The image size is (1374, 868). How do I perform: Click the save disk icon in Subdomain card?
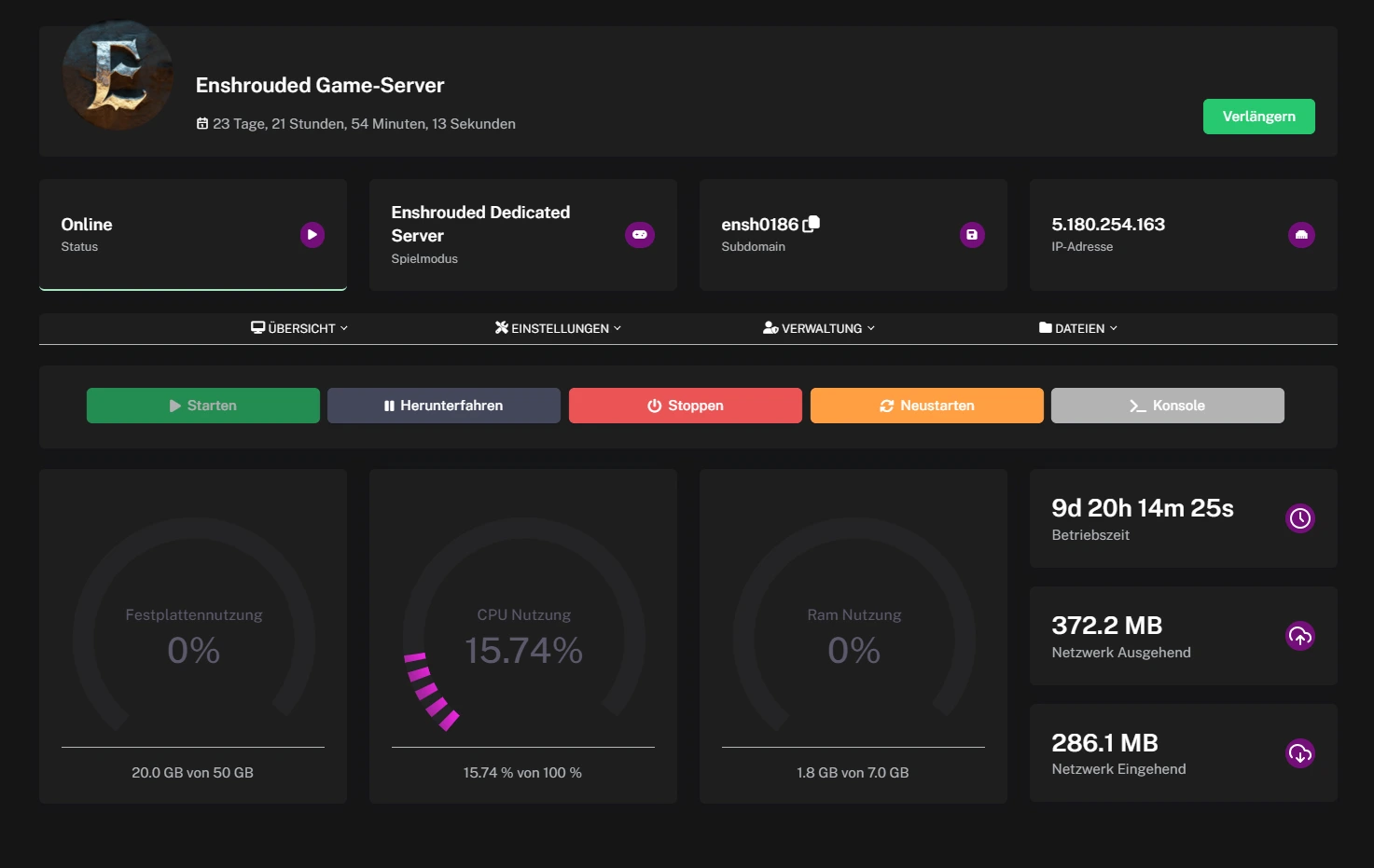pyautogui.click(x=972, y=235)
